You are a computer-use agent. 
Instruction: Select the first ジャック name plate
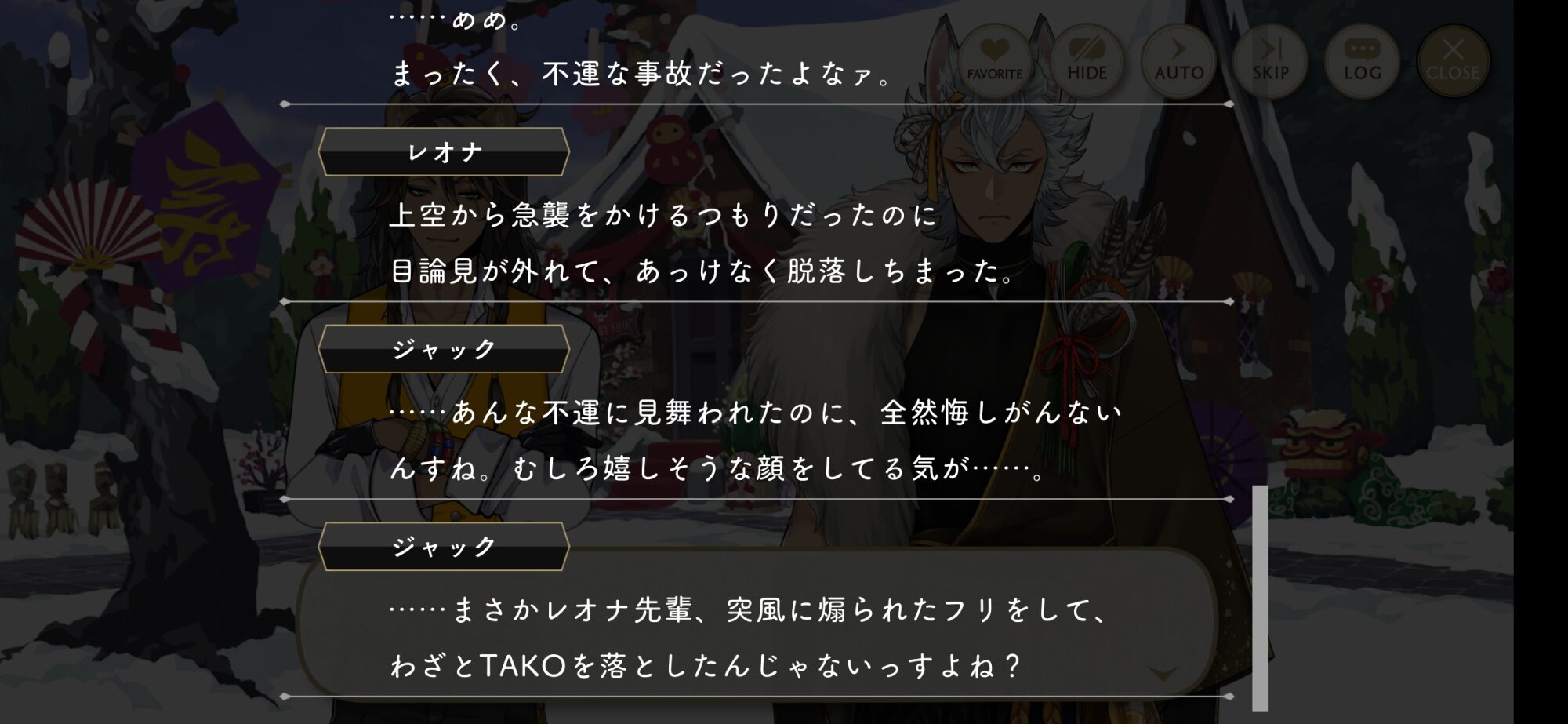pyautogui.click(x=444, y=349)
